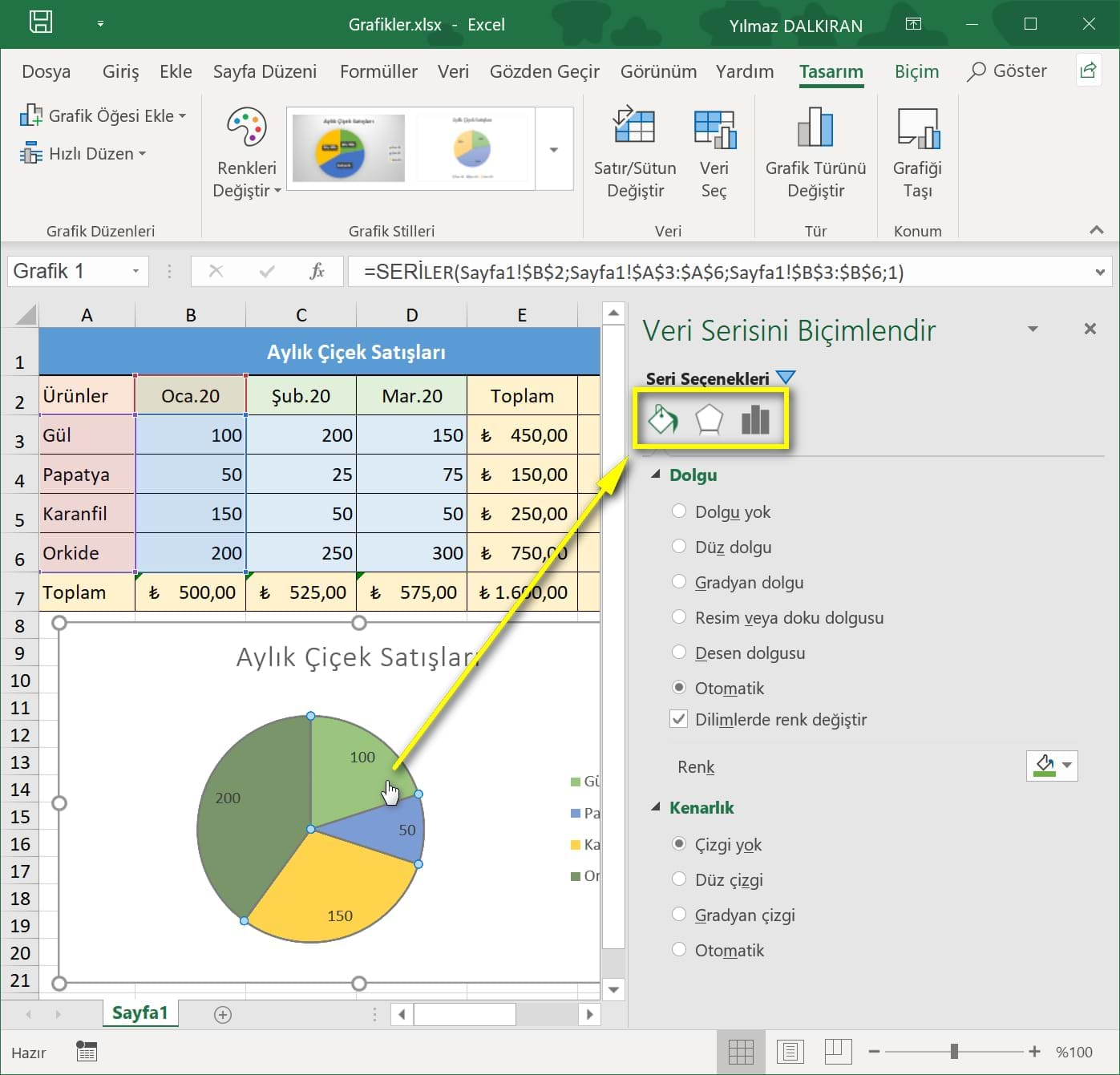Click the Save icon in title bar
The image size is (1120, 1075).
coord(41,22)
